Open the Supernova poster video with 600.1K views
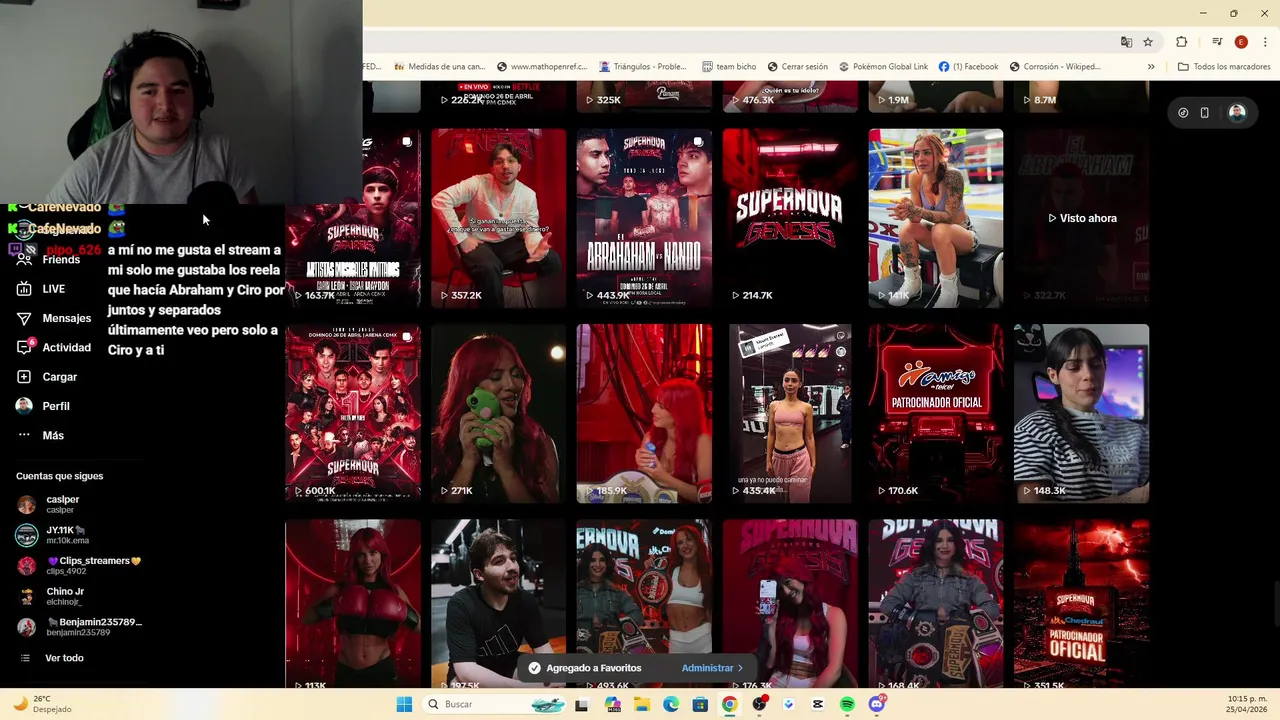 [353, 412]
